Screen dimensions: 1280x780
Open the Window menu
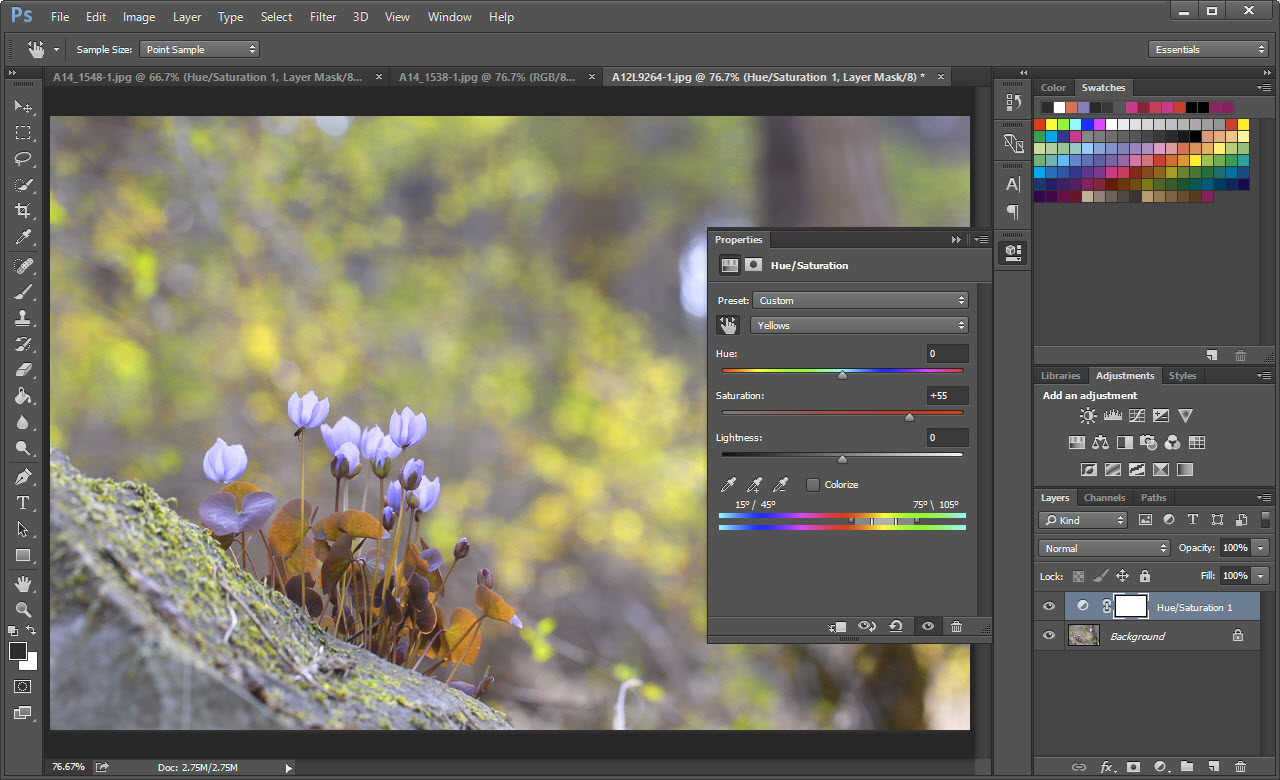(449, 16)
